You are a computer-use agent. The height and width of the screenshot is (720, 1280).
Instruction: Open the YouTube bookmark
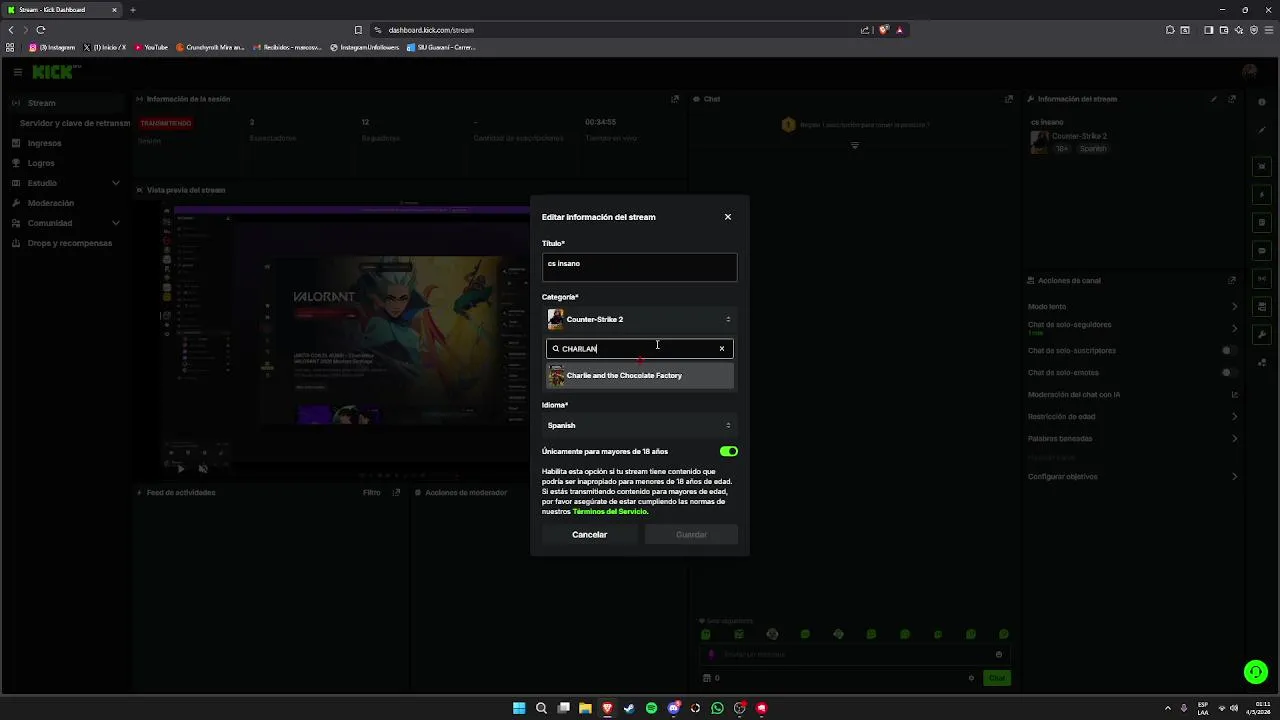pos(151,47)
